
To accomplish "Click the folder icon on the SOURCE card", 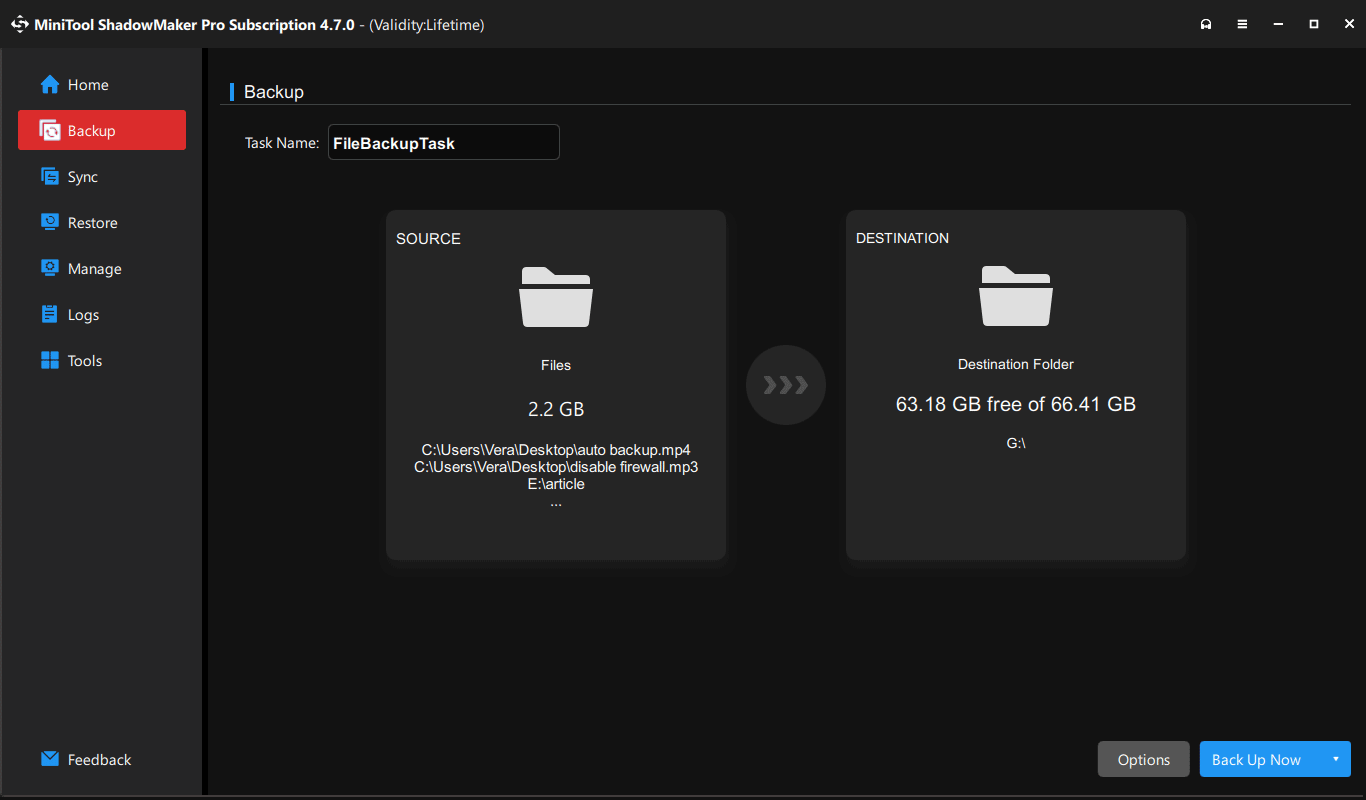I will coord(556,296).
